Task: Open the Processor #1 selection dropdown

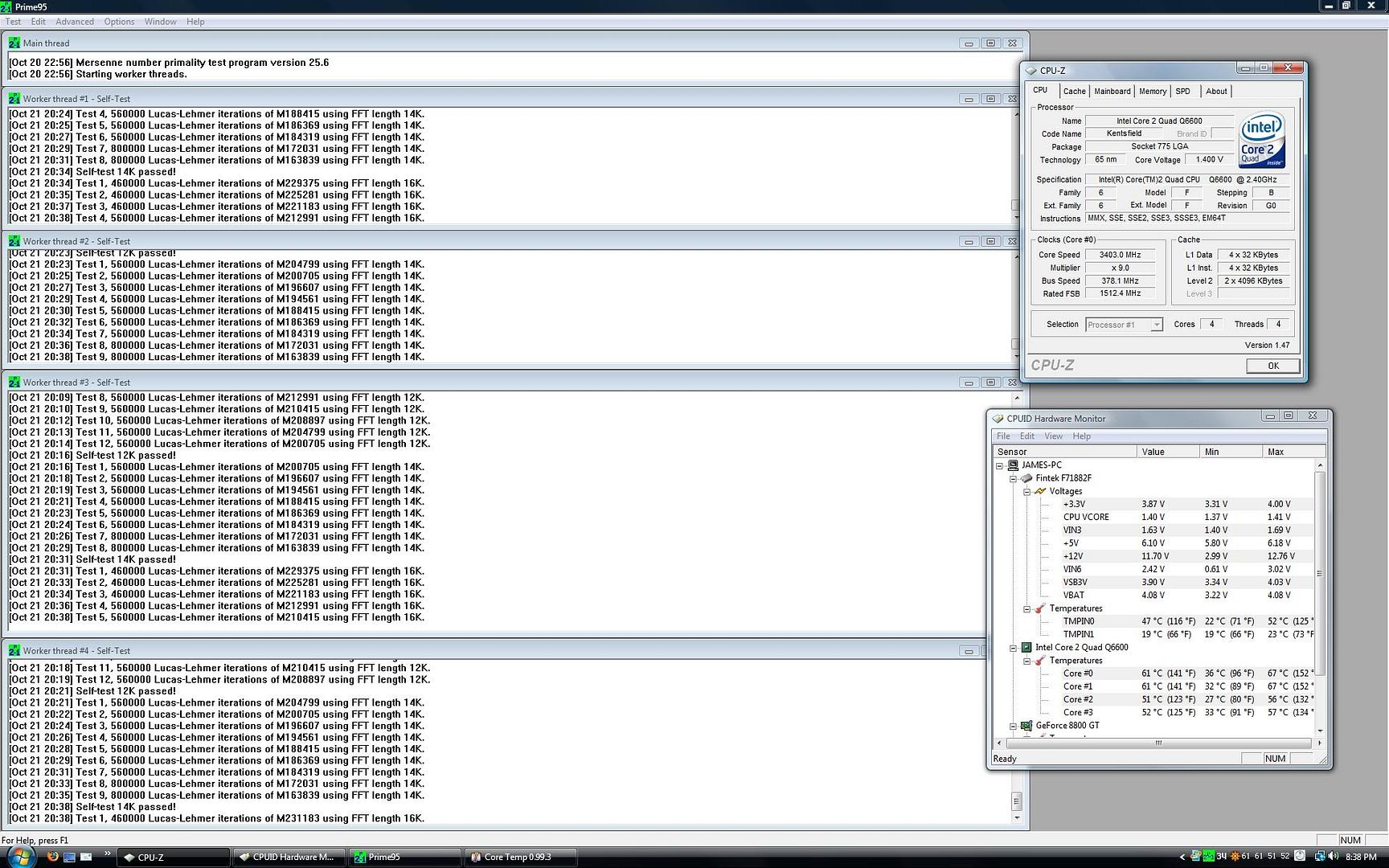Action: [x=1156, y=325]
